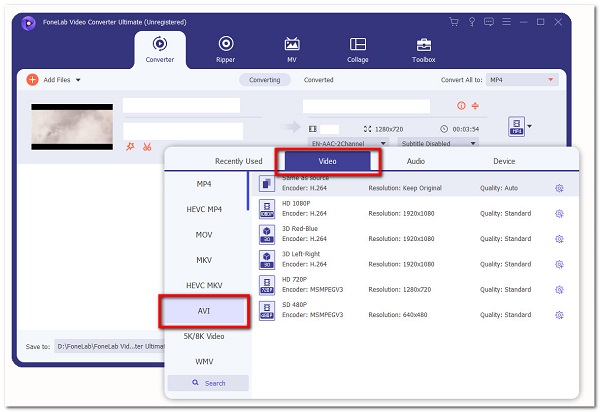
Task: Select the HEVC MKV format
Action: [204, 285]
